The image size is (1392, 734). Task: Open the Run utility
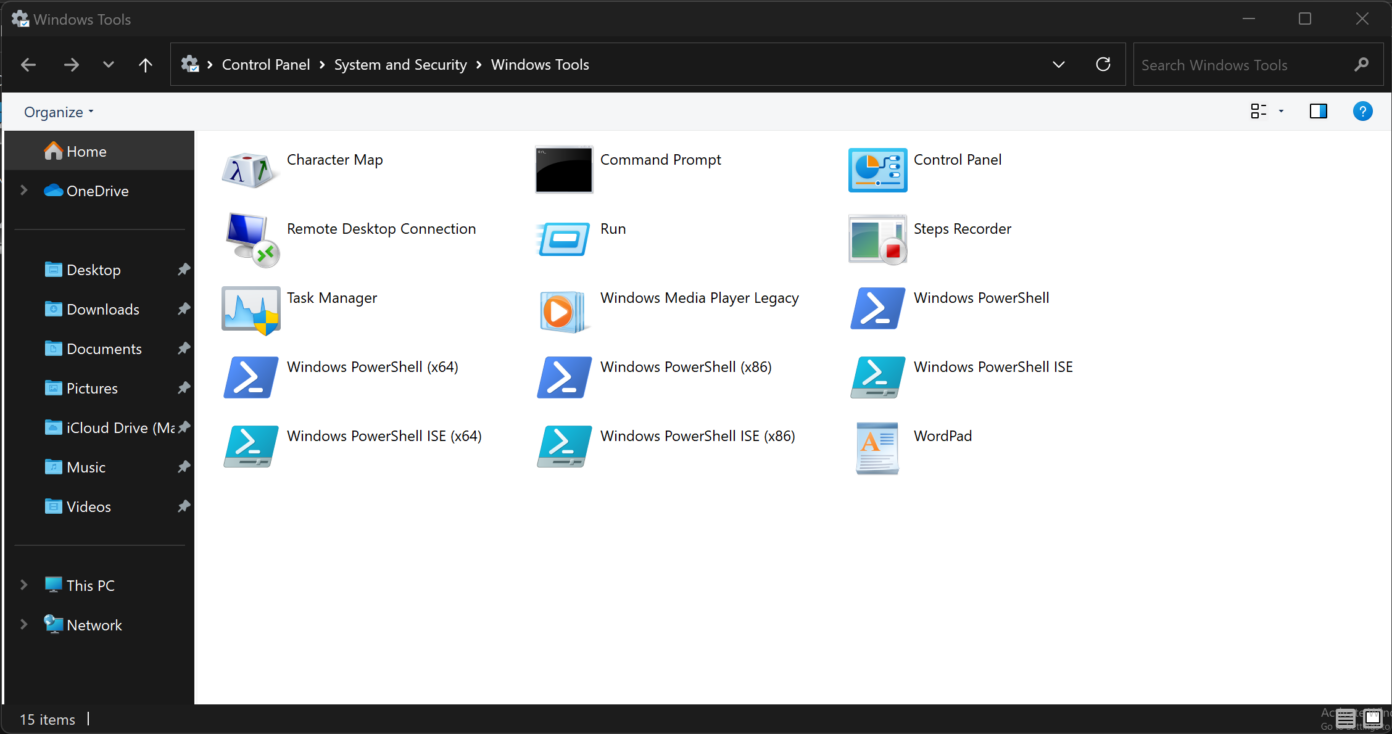pyautogui.click(x=612, y=228)
